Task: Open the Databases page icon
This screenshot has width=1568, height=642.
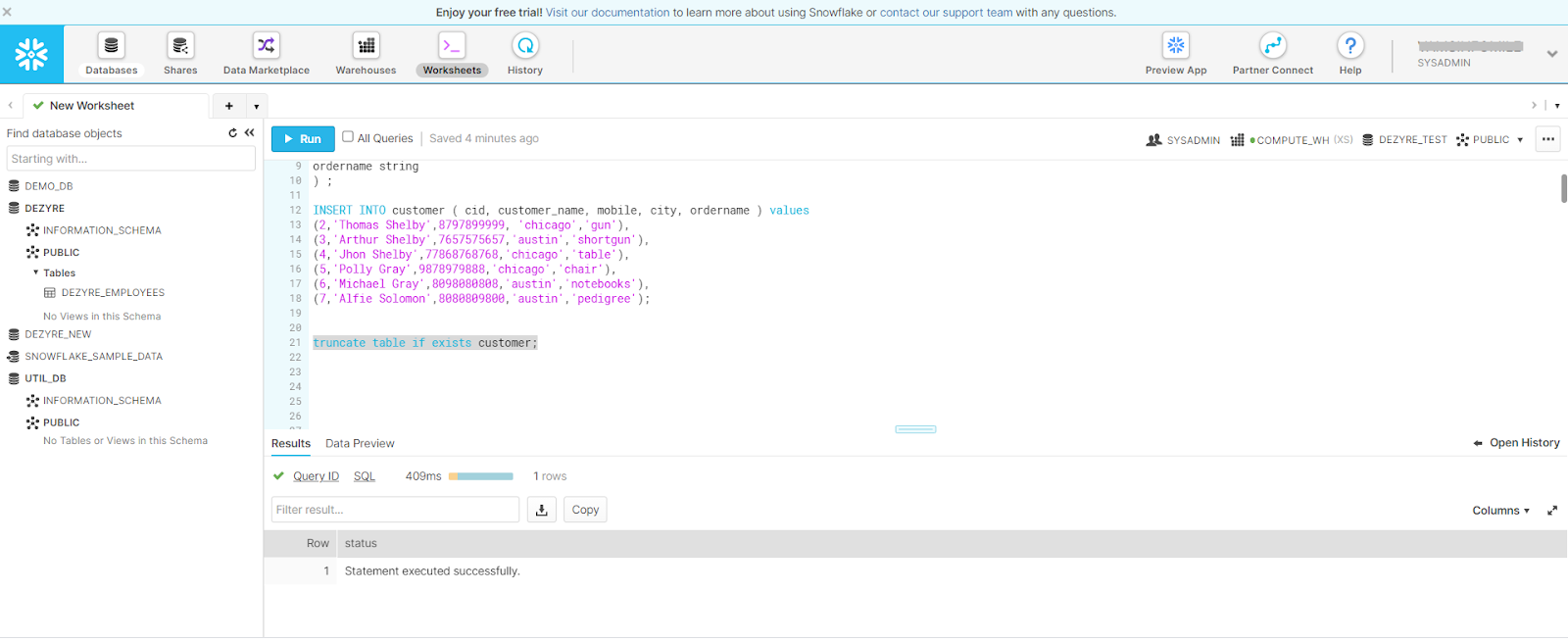Action: [111, 46]
